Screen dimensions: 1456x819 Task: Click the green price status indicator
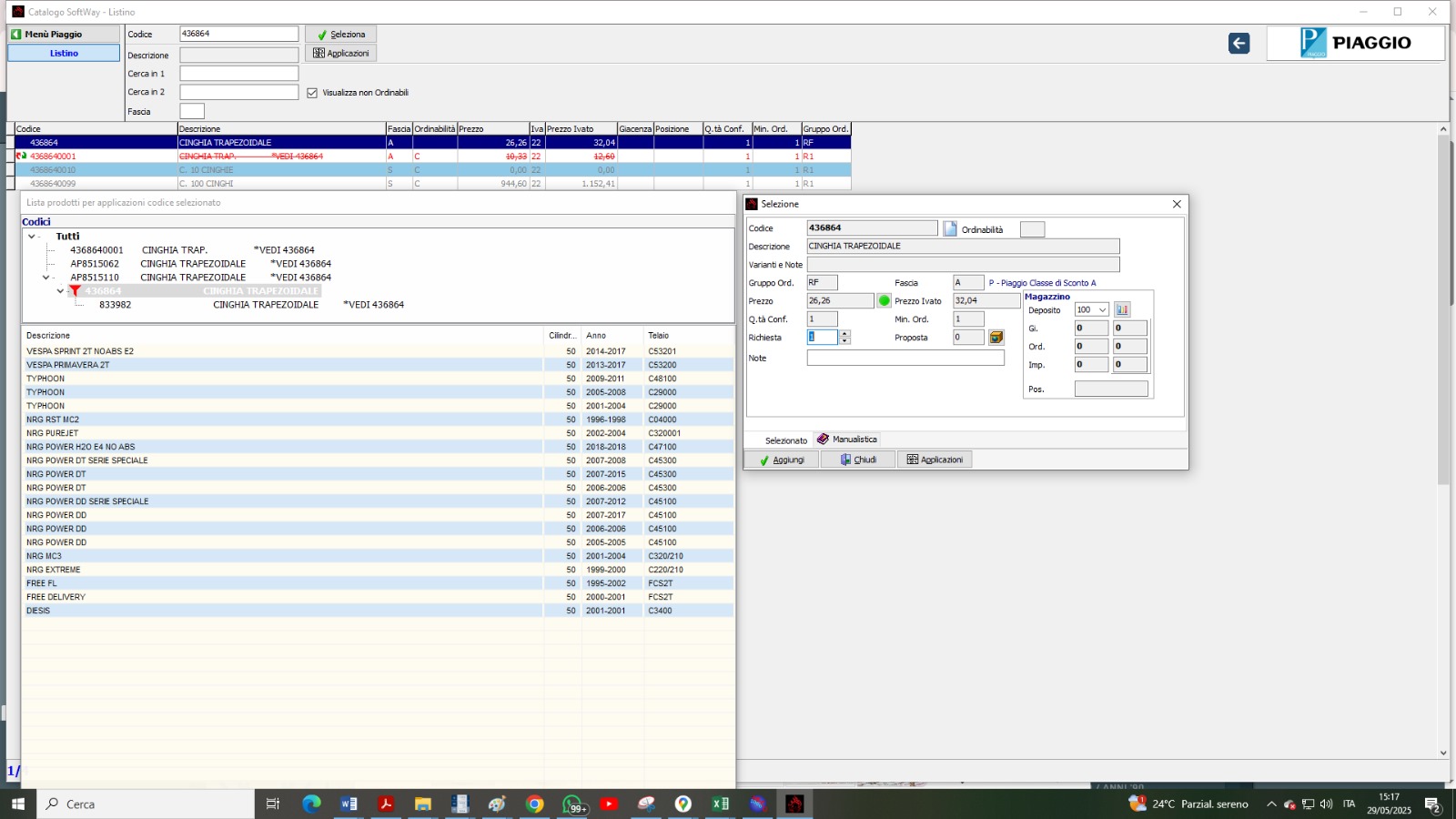pos(884,300)
